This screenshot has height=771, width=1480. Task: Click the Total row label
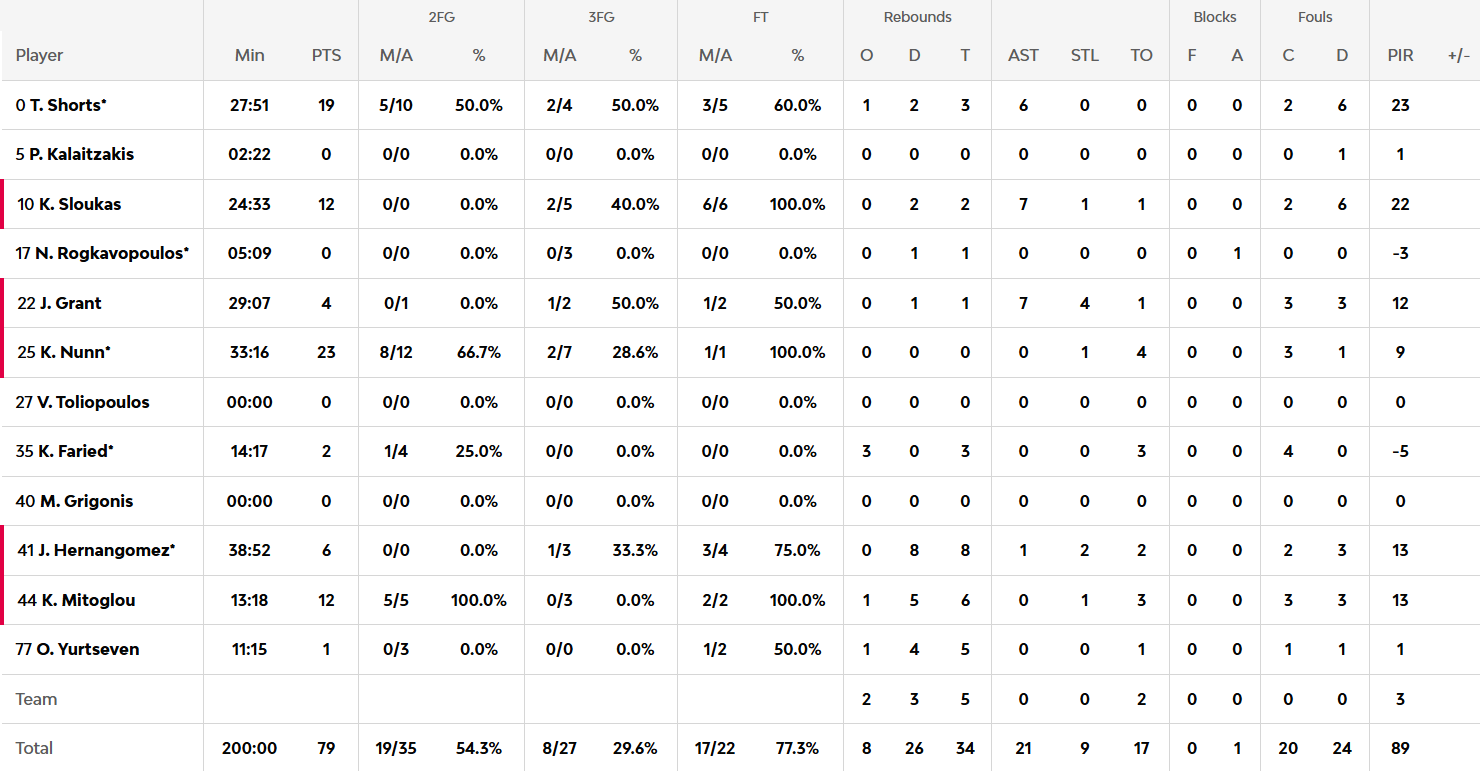tap(35, 748)
